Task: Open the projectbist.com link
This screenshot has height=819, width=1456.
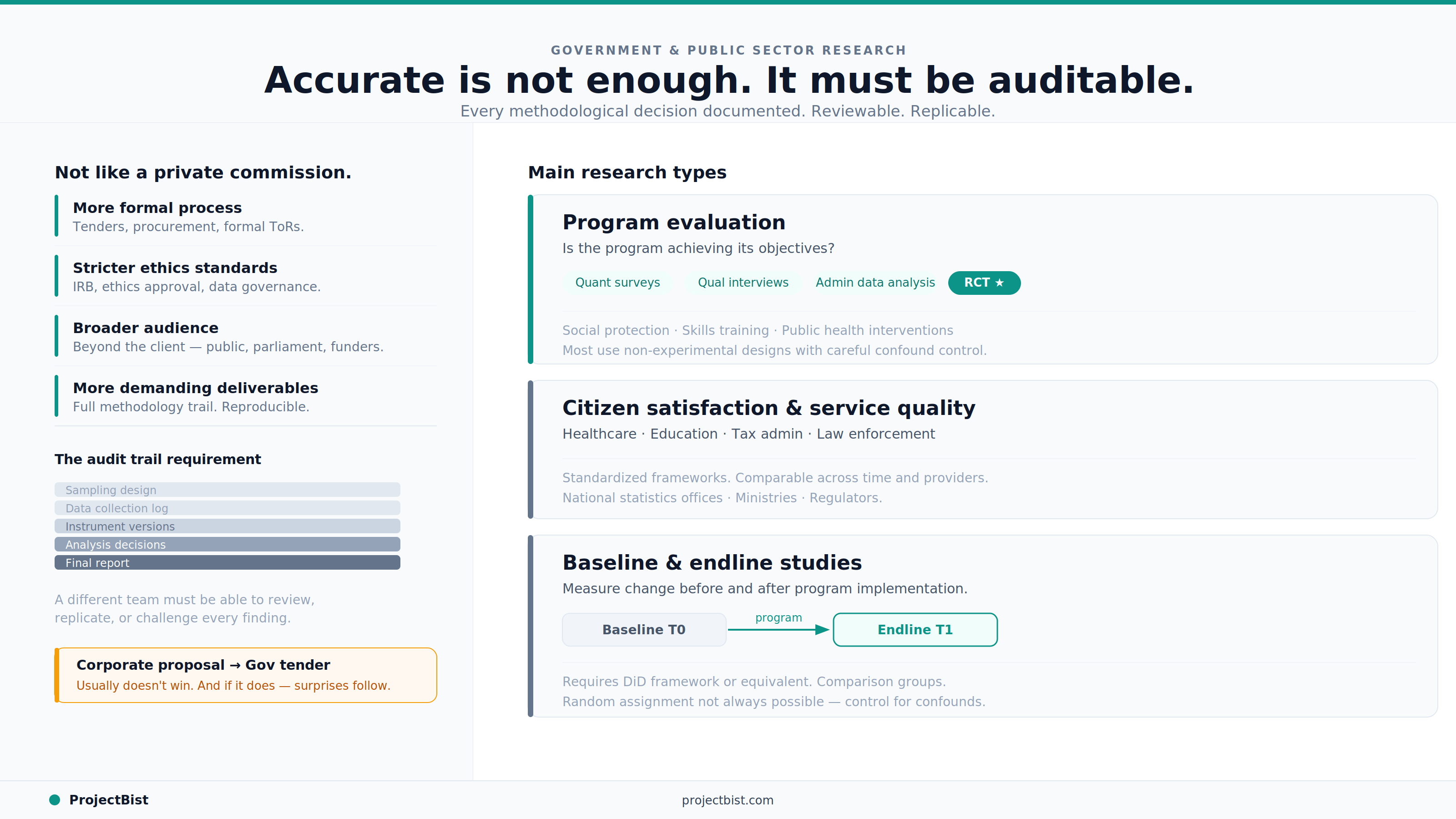Action: [728, 800]
